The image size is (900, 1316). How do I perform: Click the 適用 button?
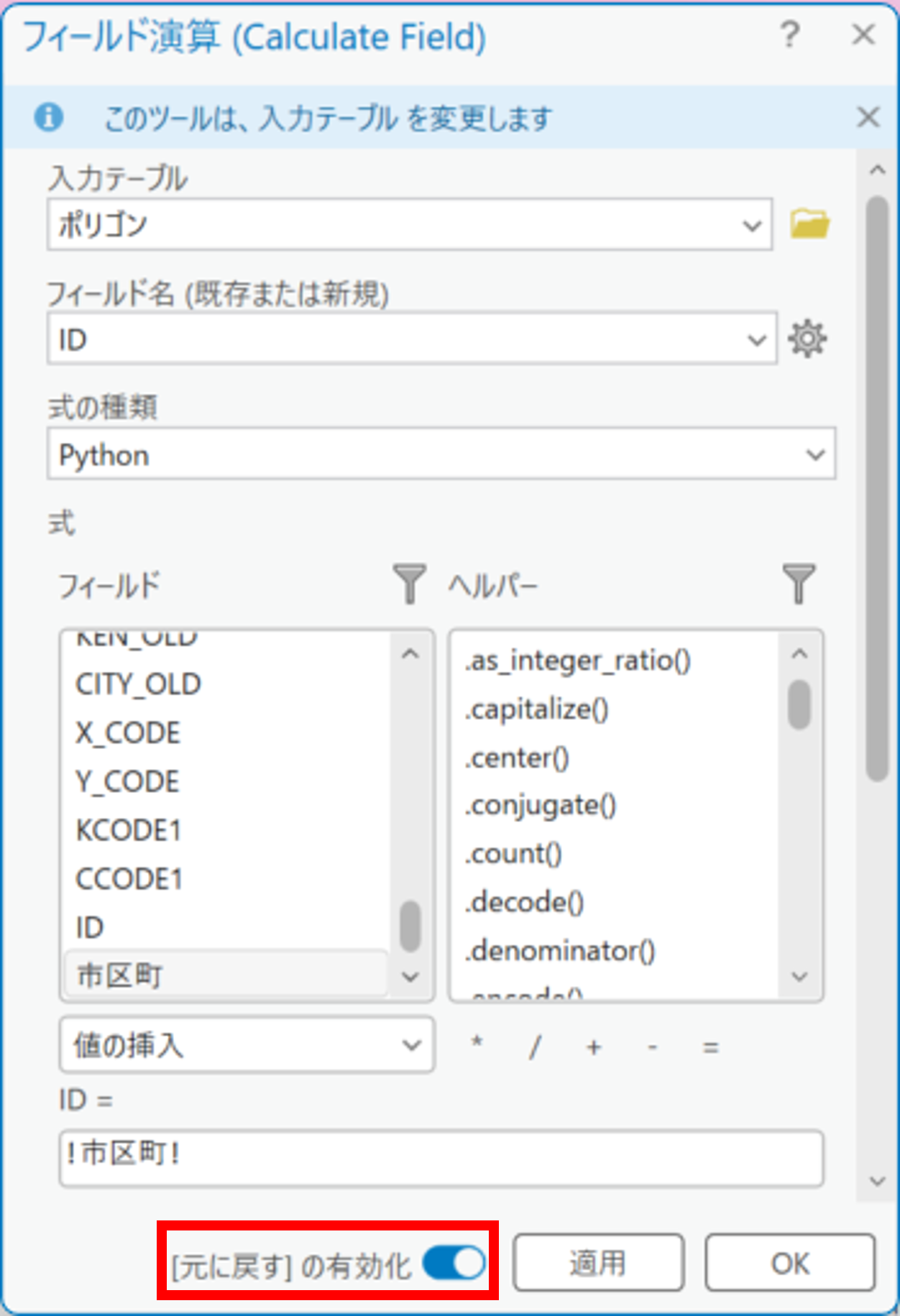[x=597, y=1263]
